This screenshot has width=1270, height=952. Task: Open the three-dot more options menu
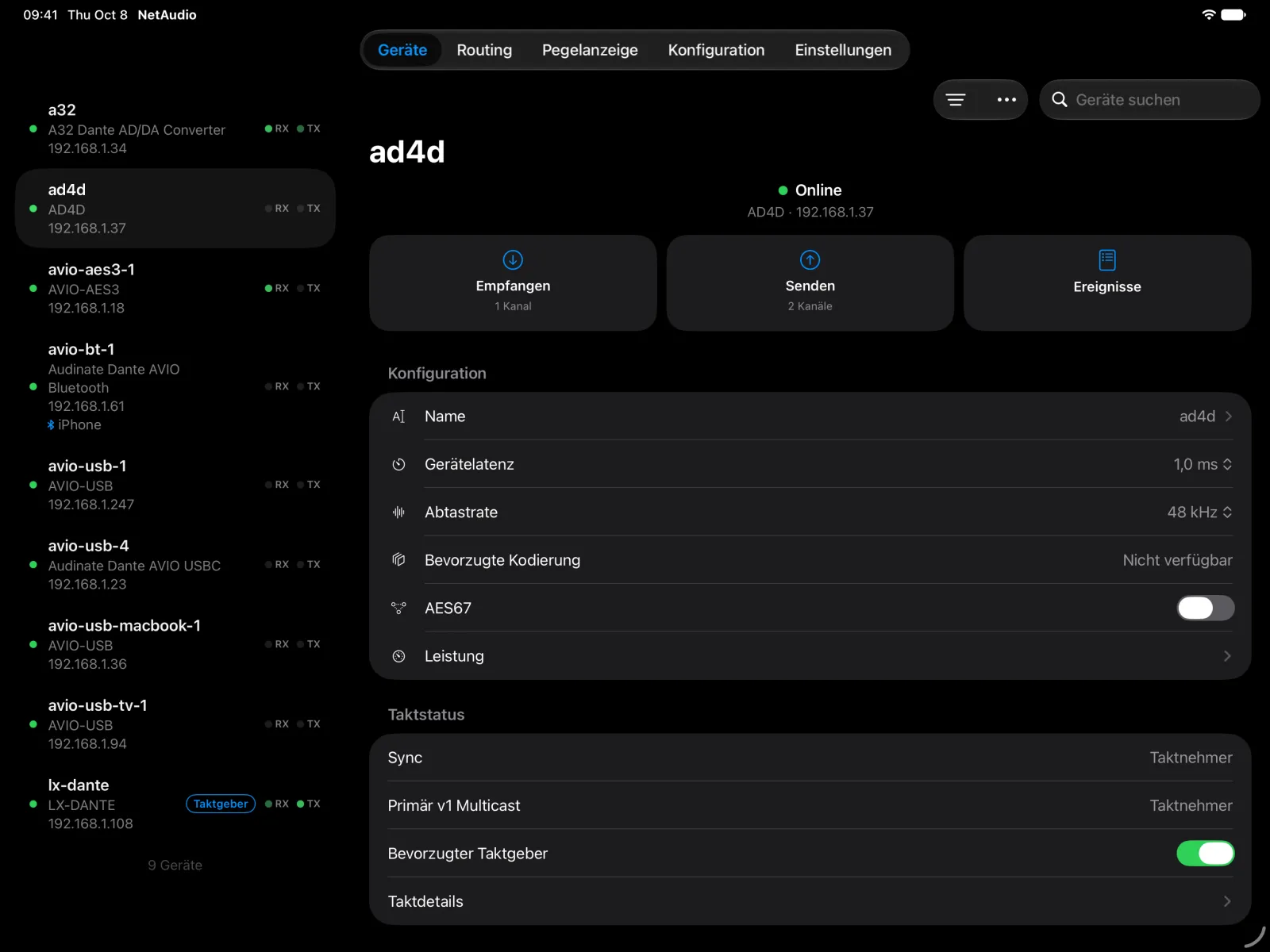(x=1006, y=100)
